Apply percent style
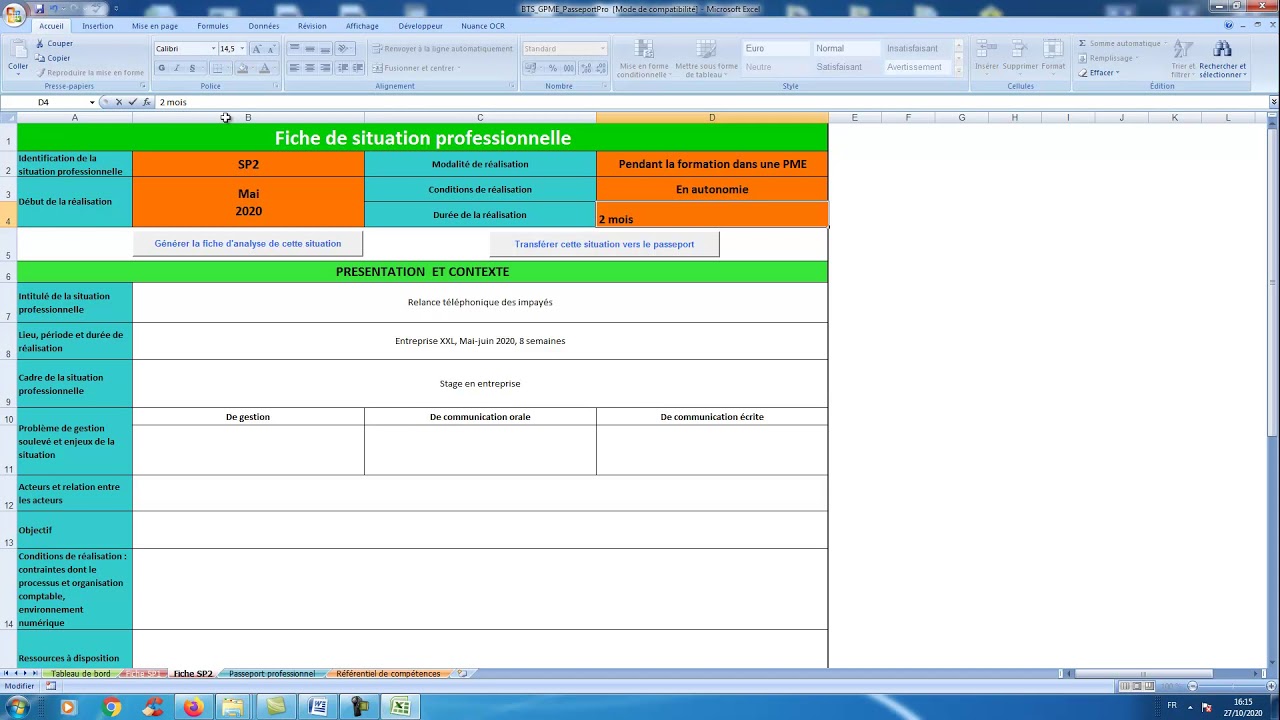The width and height of the screenshot is (1280, 720). 552,68
